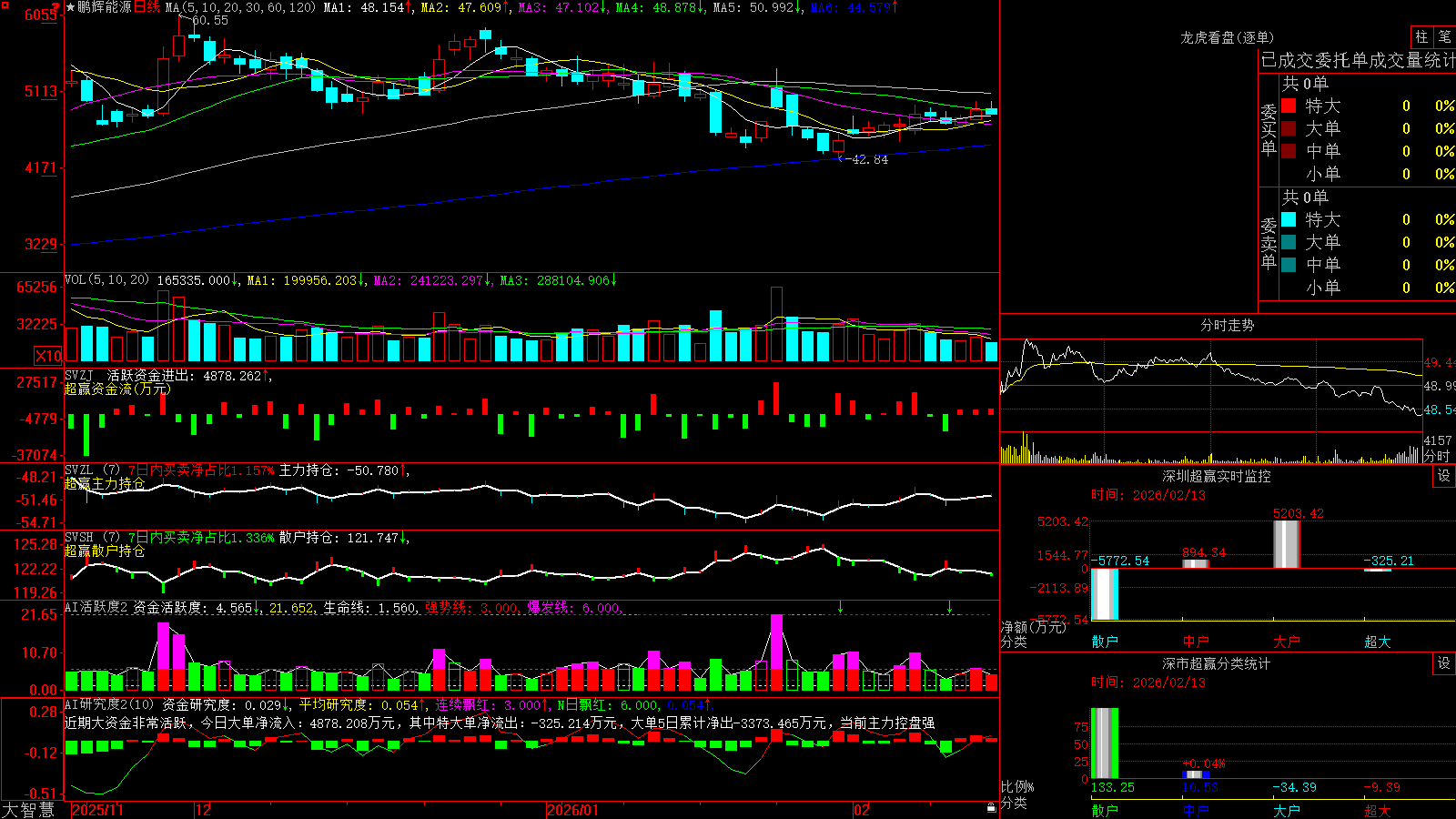Click the 超赢资金流(万元) label

point(117,389)
